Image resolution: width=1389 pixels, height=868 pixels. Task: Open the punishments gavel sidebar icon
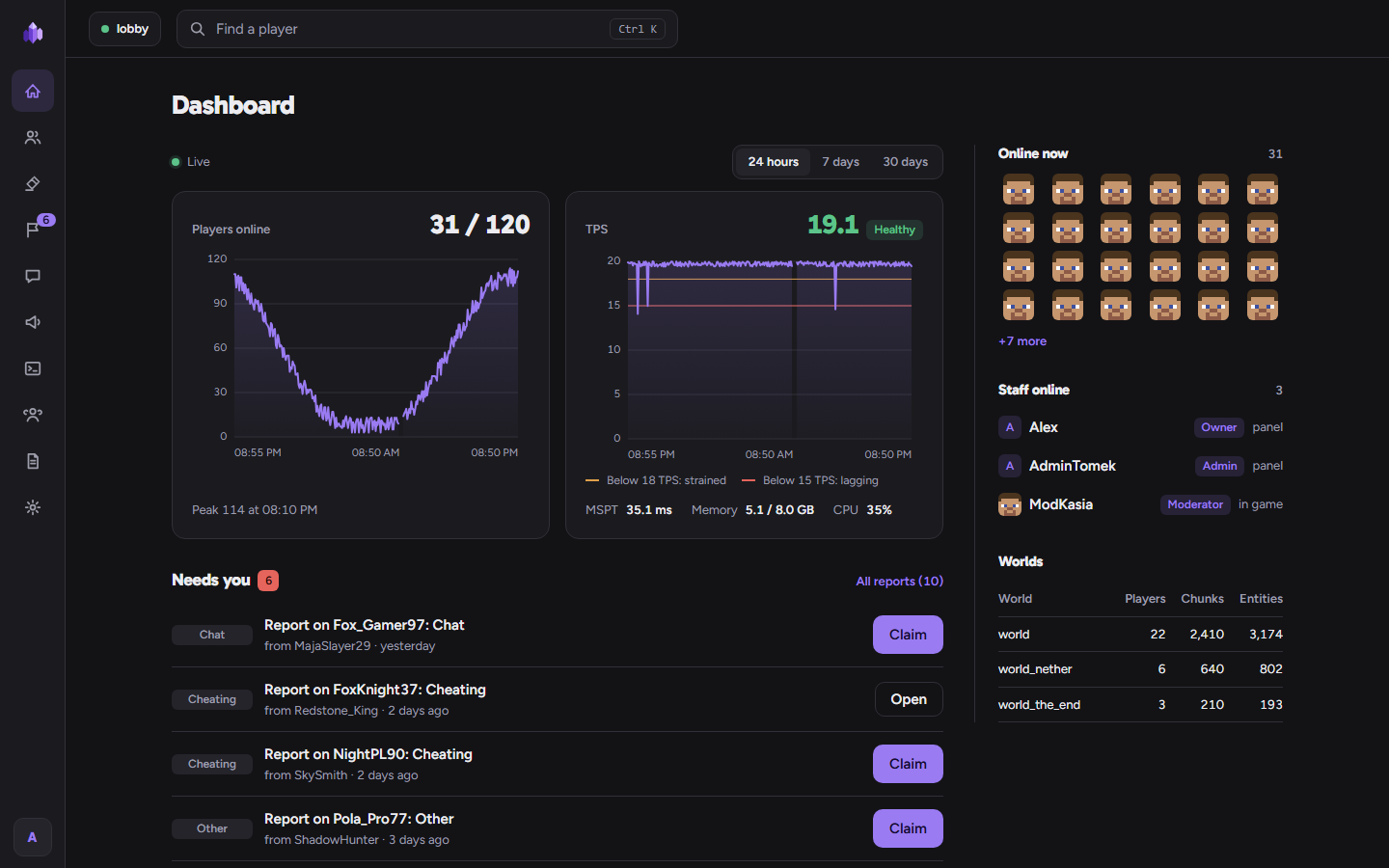point(33,183)
